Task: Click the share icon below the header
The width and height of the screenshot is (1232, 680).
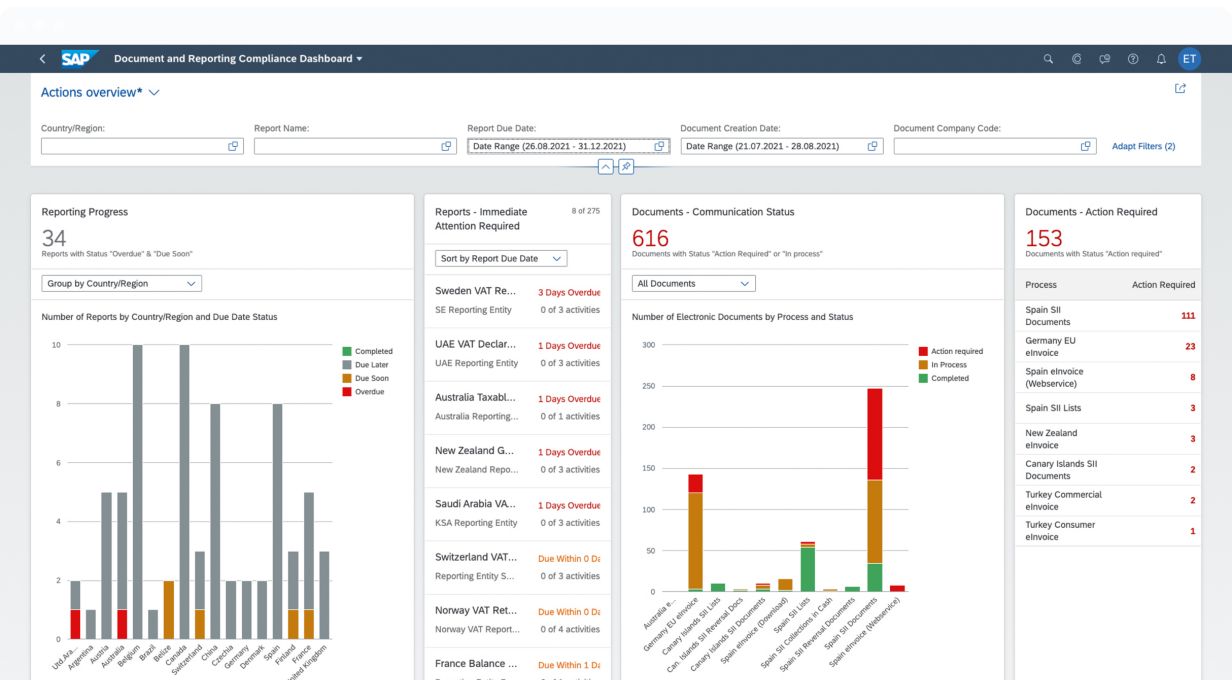Action: (1180, 90)
